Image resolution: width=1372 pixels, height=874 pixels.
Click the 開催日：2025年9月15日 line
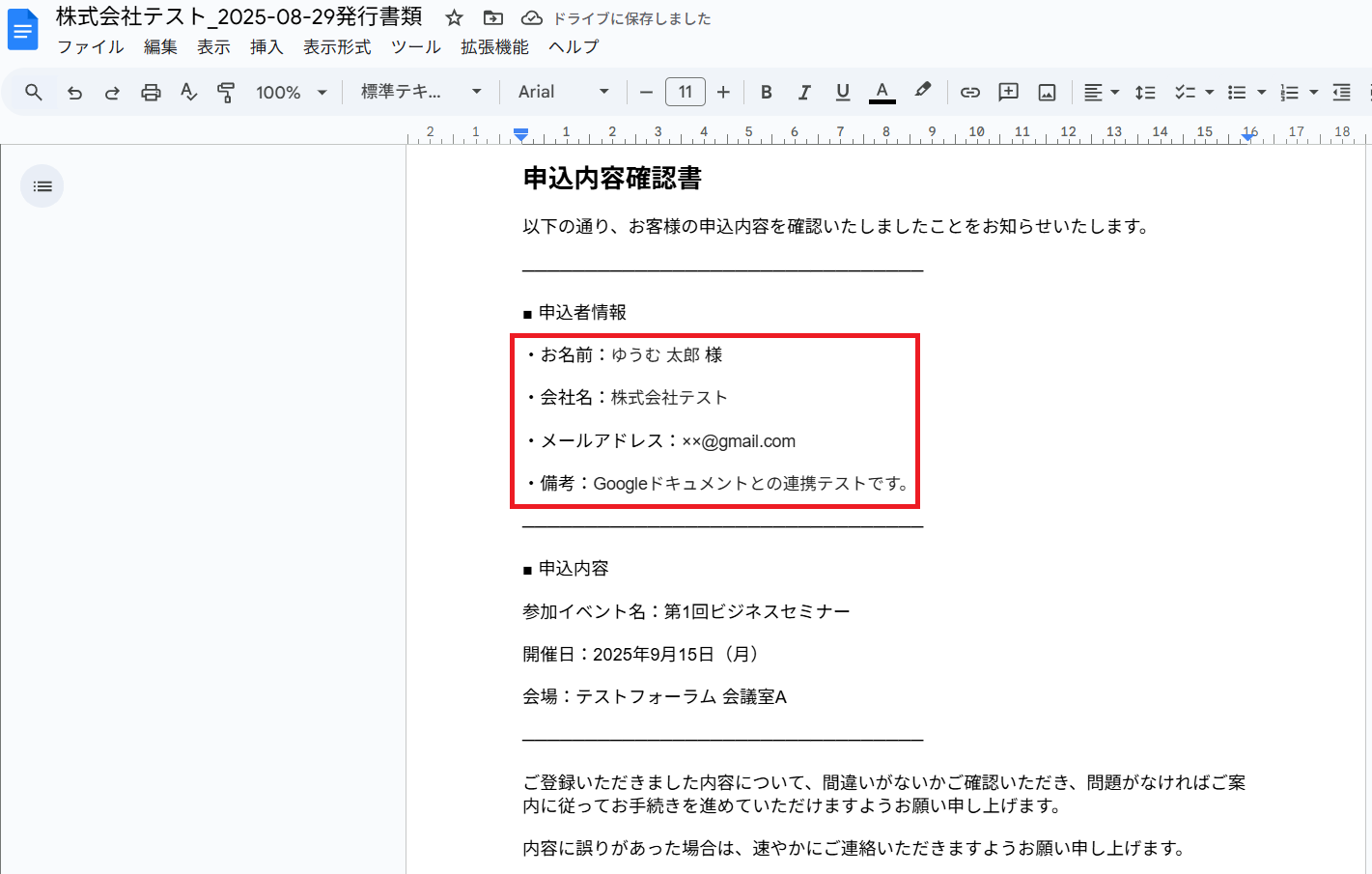(x=642, y=654)
